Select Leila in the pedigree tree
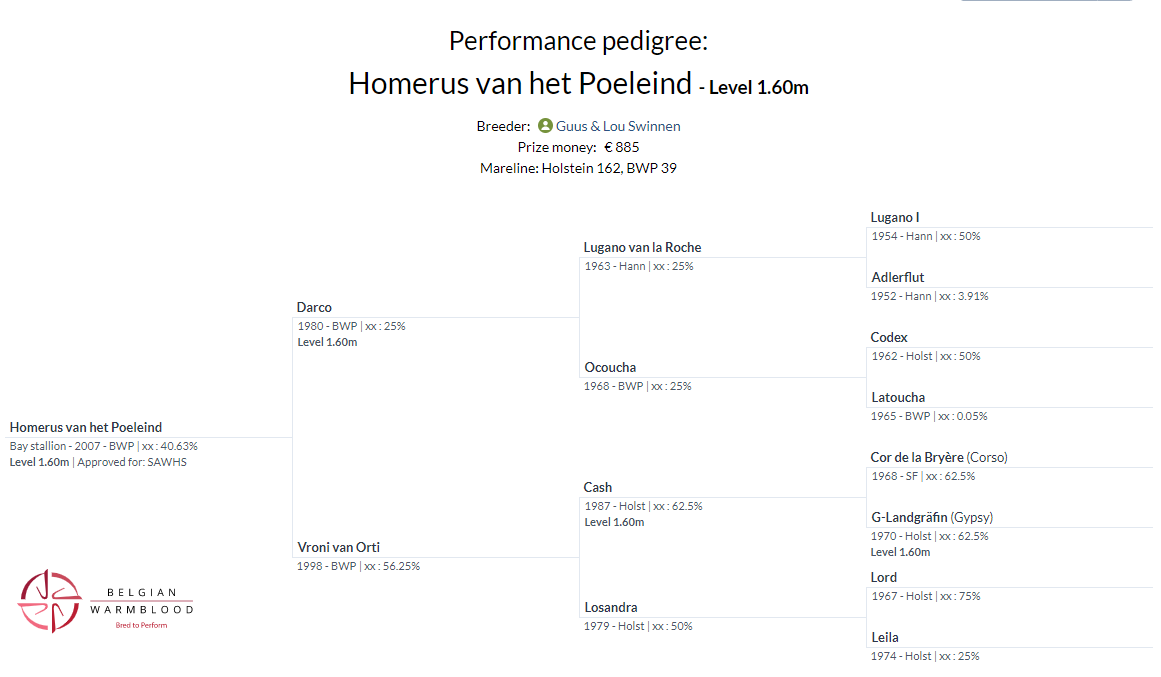Image resolution: width=1161 pixels, height=677 pixels. pyautogui.click(x=884, y=637)
